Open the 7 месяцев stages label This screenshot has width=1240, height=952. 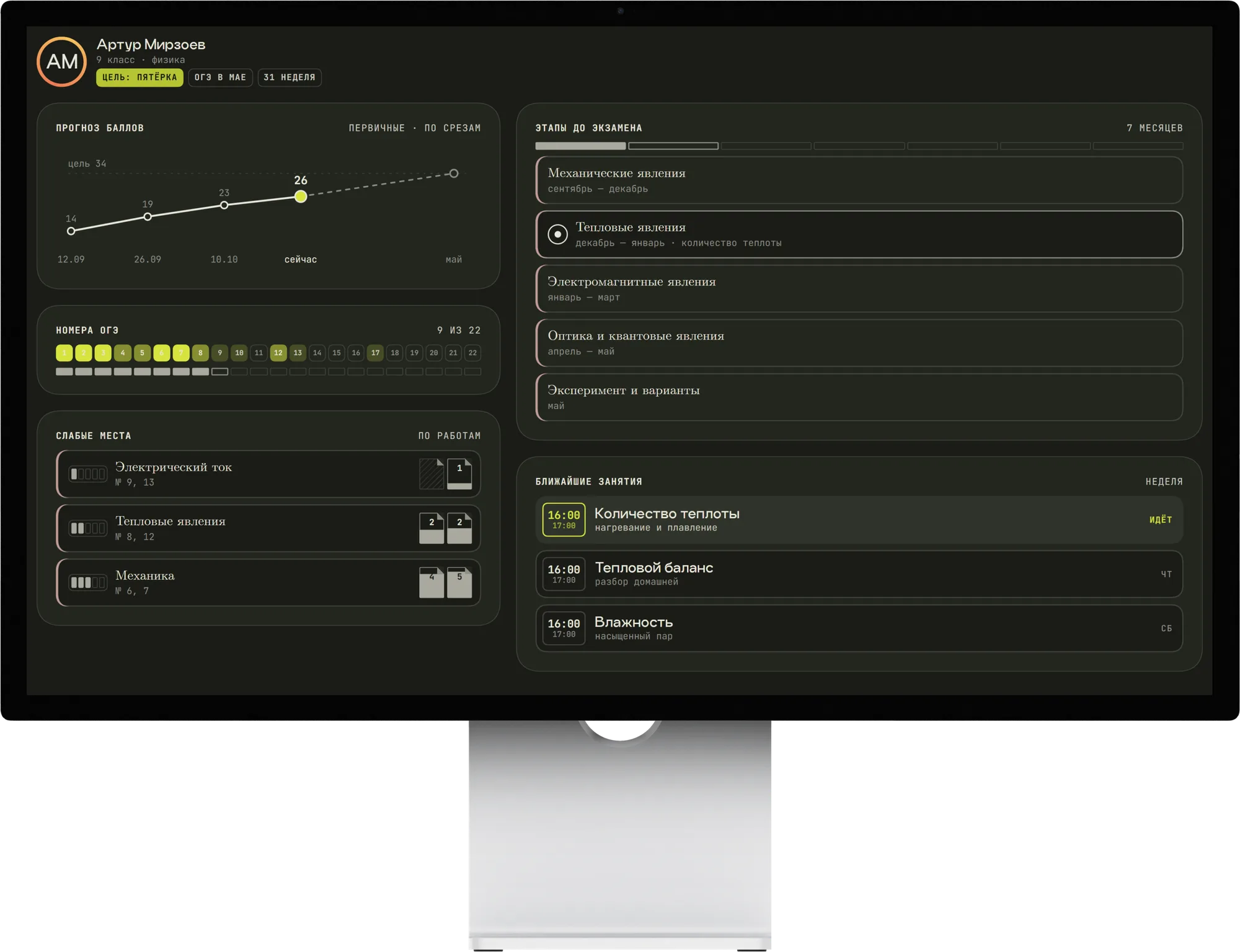point(1154,128)
